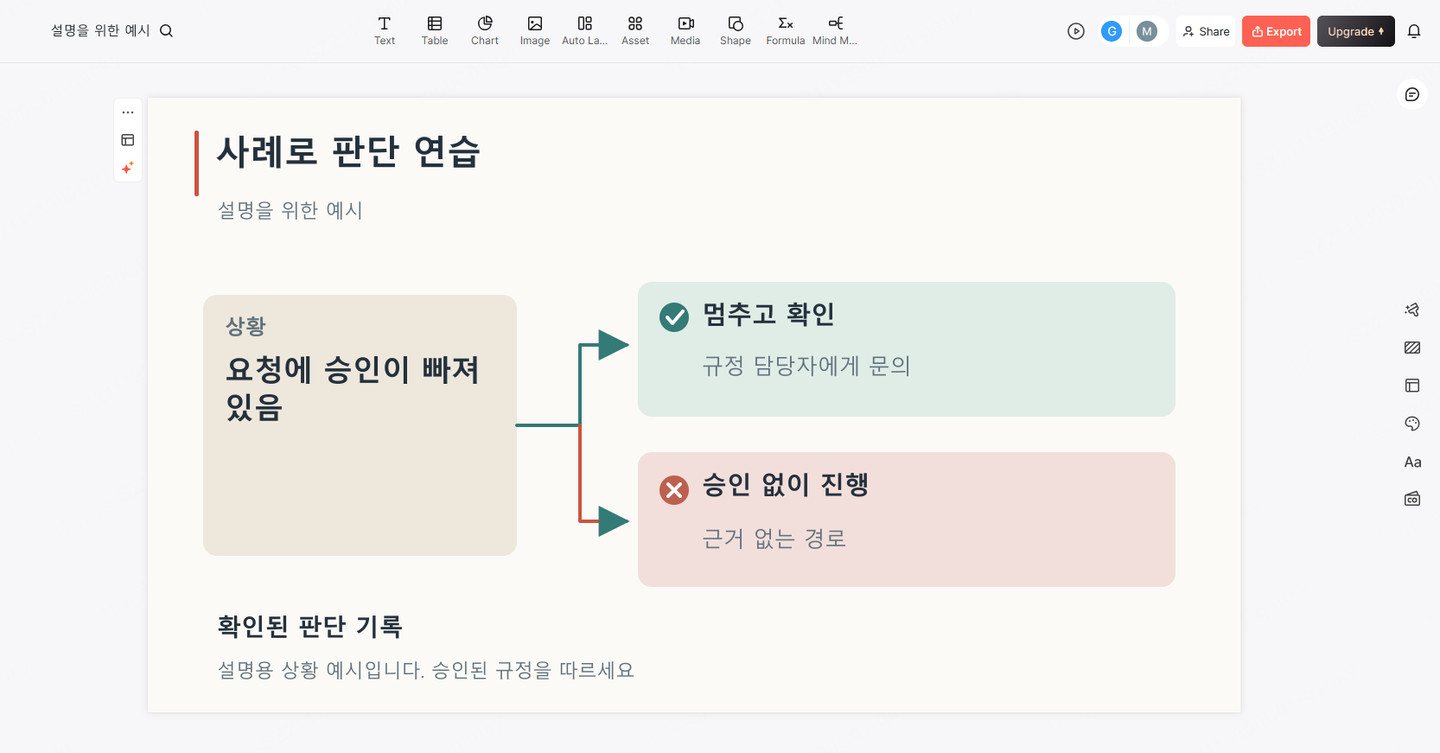Viewport: 1440px width, 753px height.
Task: Open the M collaborator avatar
Action: [x=1147, y=31]
